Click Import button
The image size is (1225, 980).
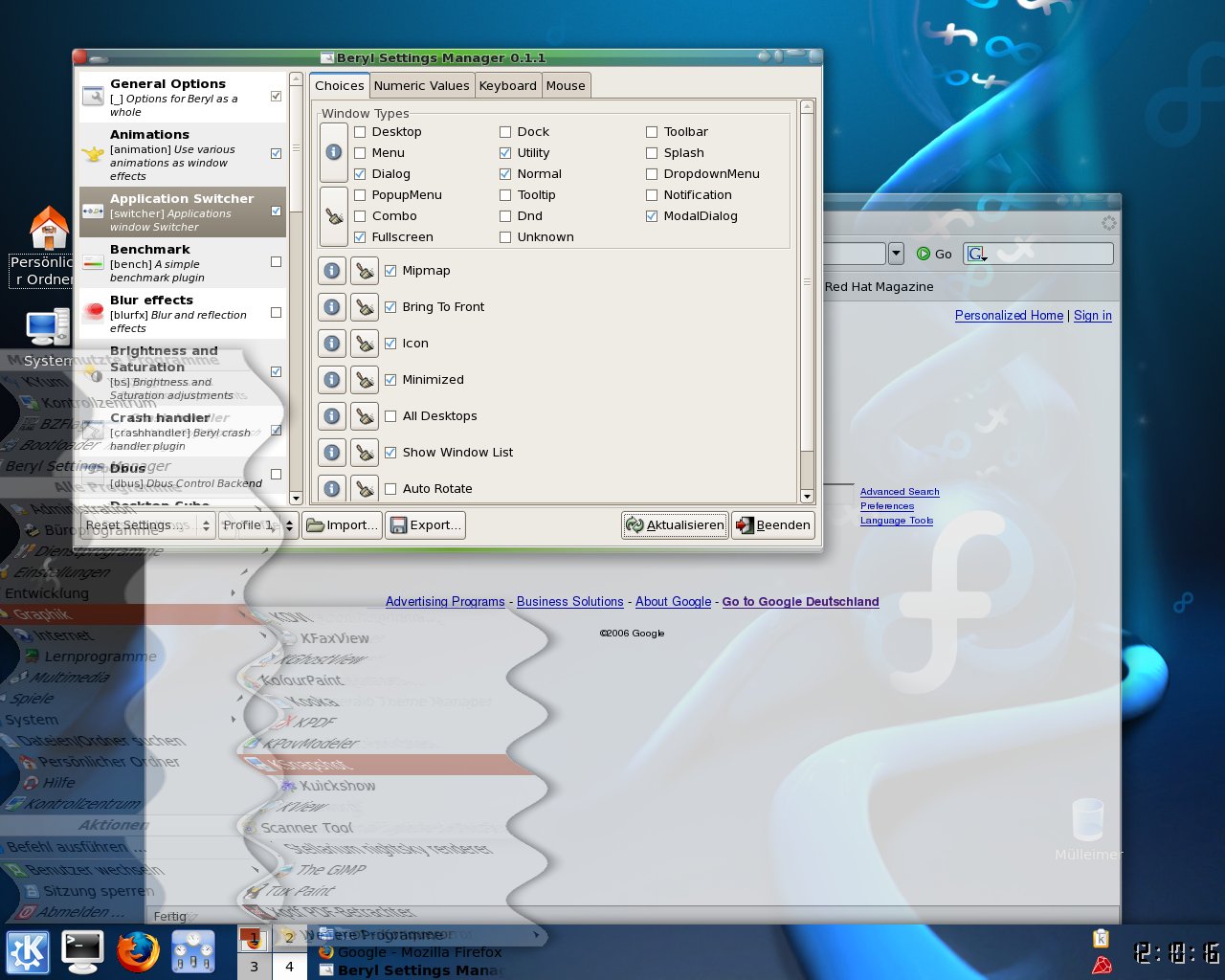pos(343,525)
